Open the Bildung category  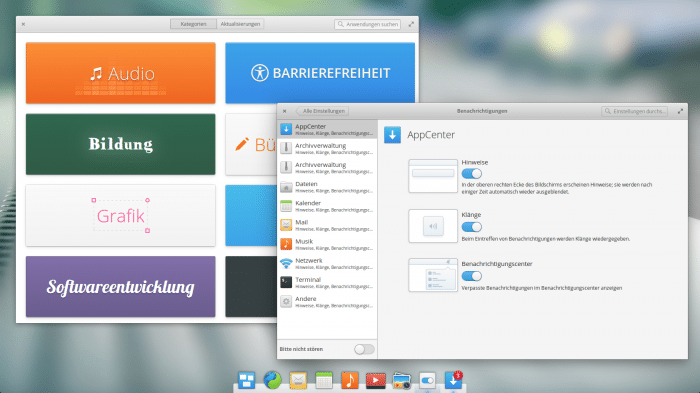coord(121,144)
